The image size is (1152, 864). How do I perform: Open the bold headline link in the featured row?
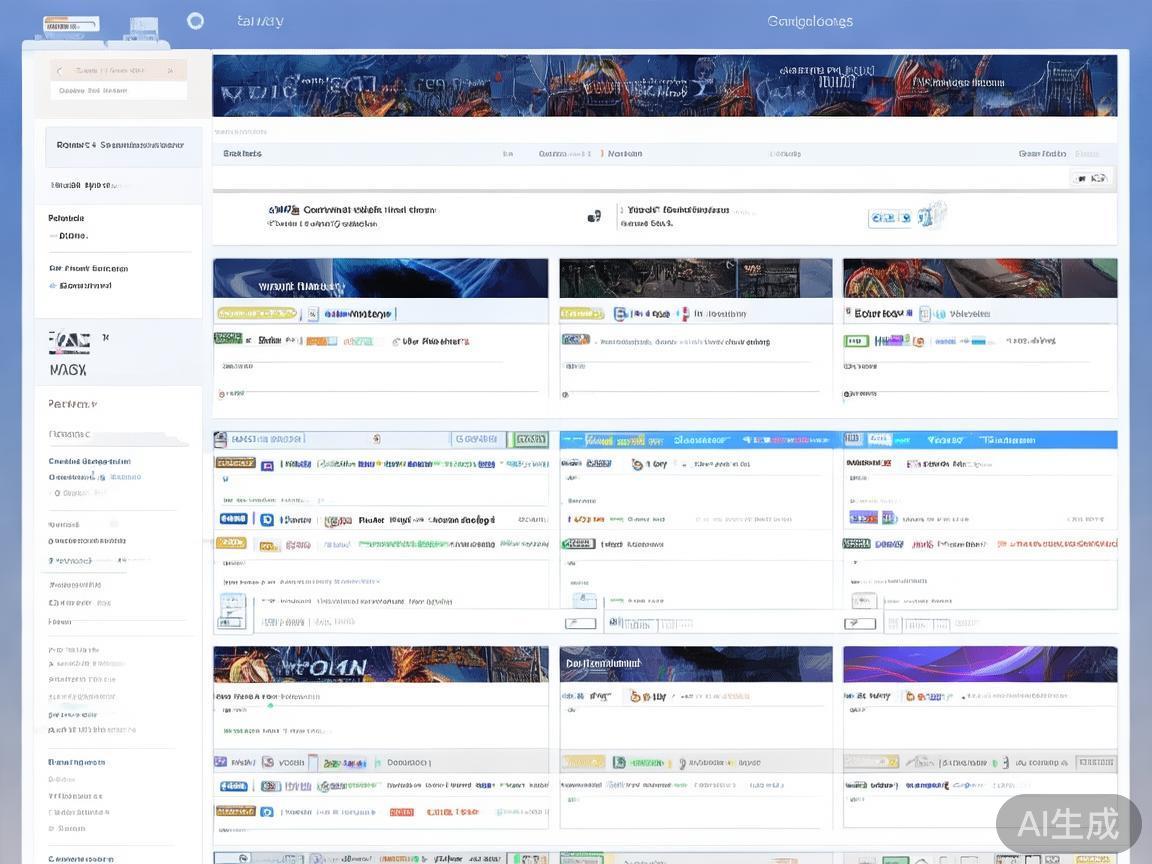point(354,210)
